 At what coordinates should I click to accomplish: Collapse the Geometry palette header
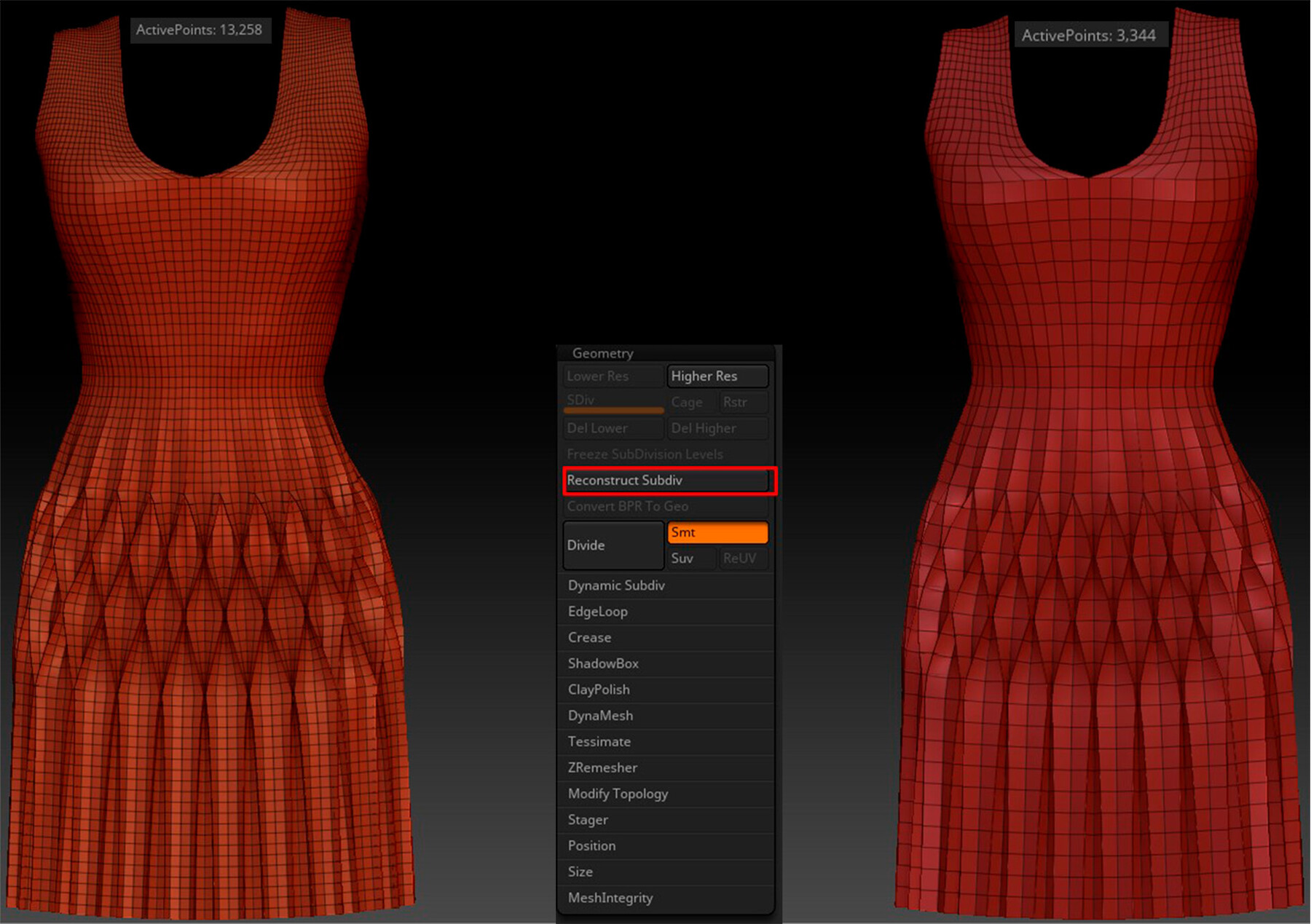602,353
